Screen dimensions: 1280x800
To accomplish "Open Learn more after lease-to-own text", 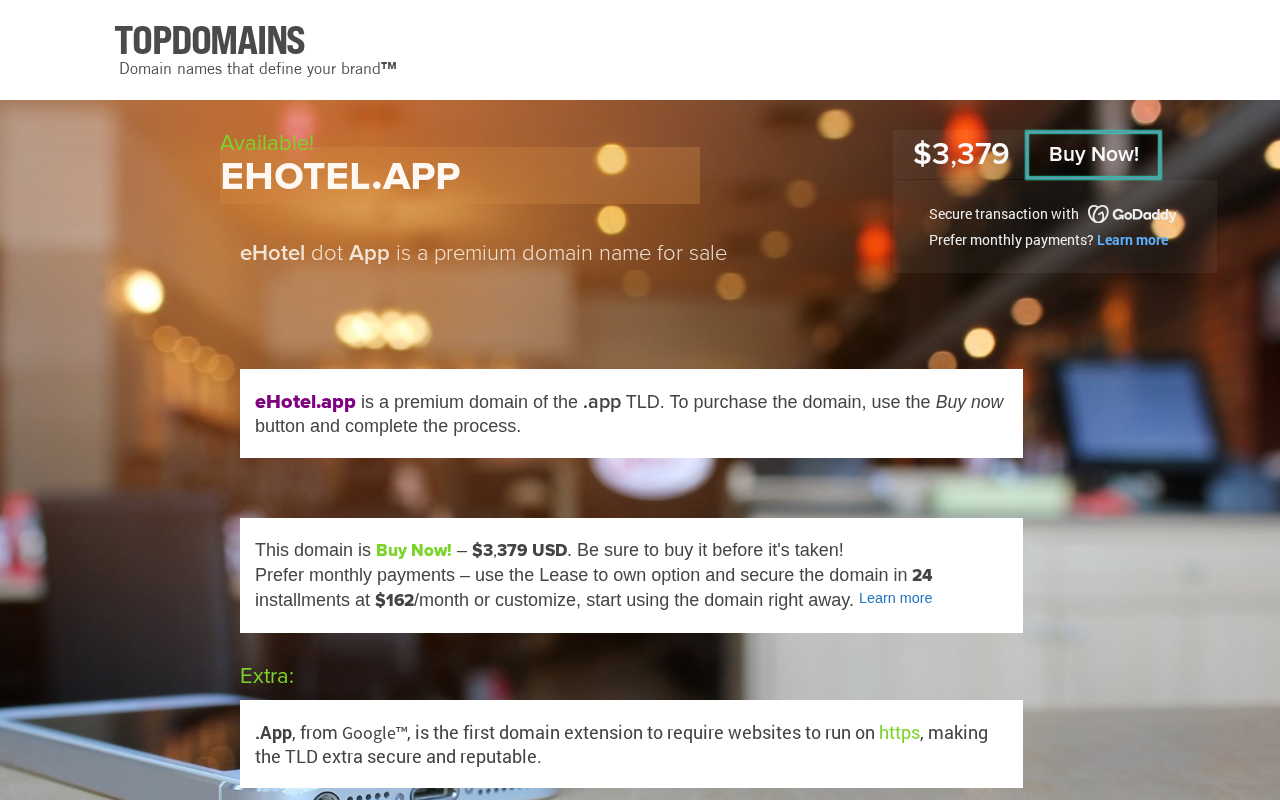I will (x=895, y=598).
